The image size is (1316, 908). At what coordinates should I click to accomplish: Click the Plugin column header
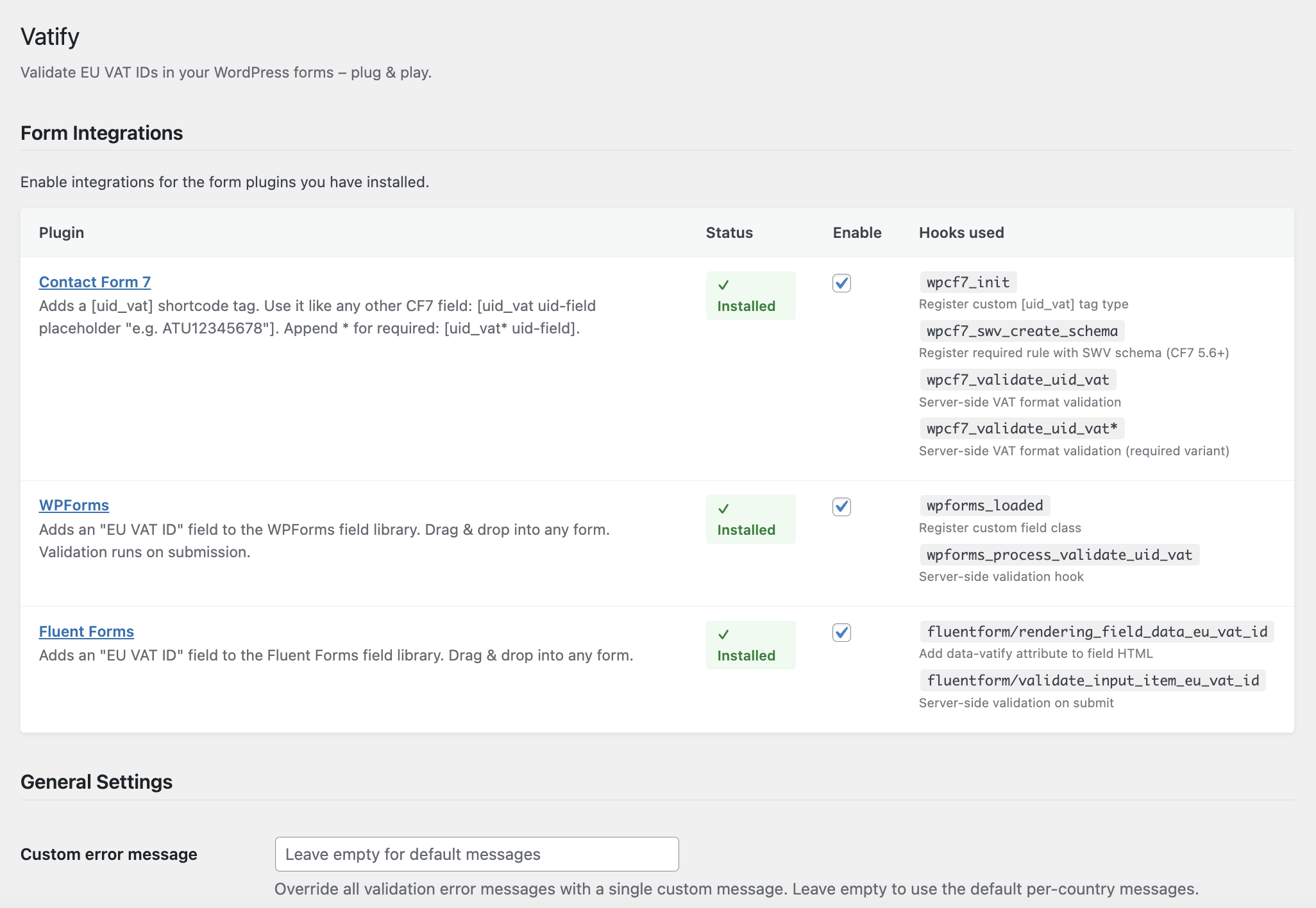[62, 232]
